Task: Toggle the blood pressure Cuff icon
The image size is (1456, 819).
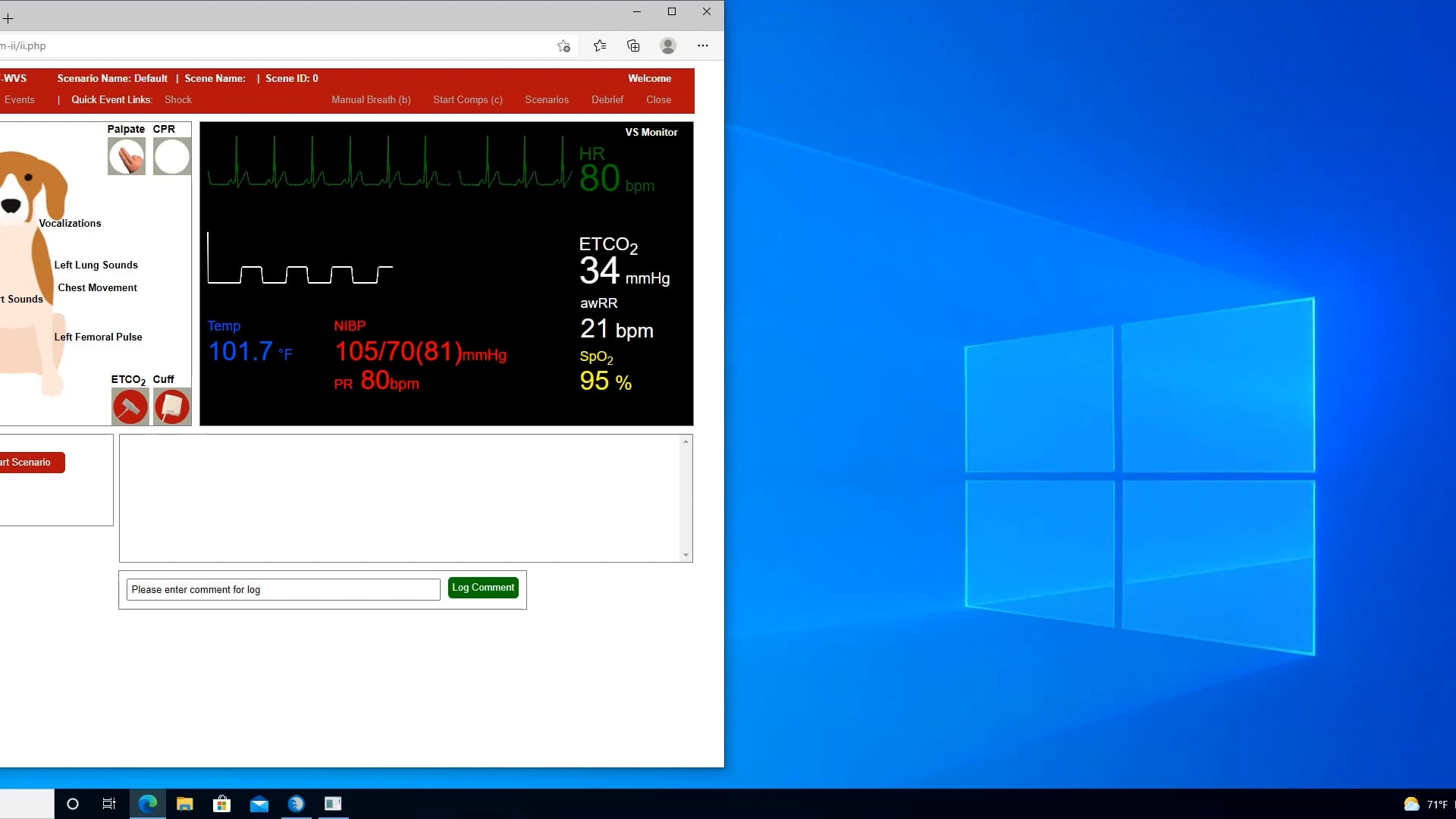Action: coord(172,407)
